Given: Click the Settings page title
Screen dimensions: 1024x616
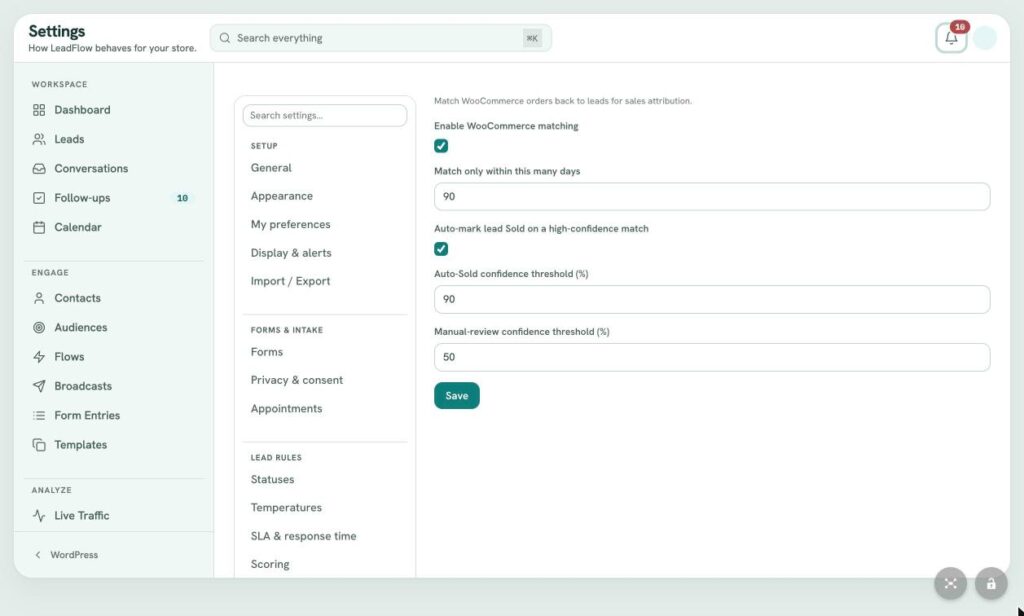Looking at the screenshot, I should tap(57, 31).
